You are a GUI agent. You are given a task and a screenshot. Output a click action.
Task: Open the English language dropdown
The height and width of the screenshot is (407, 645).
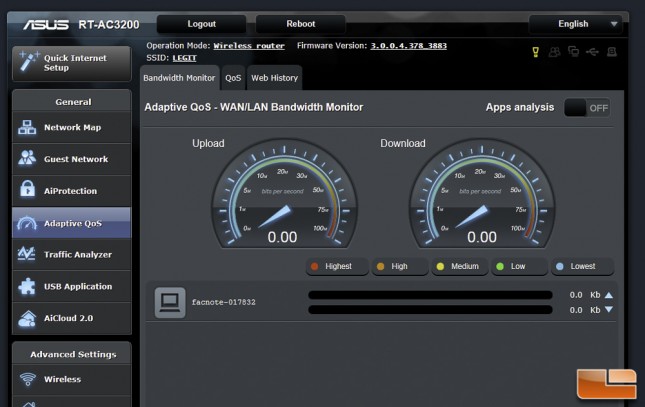pyautogui.click(x=575, y=24)
